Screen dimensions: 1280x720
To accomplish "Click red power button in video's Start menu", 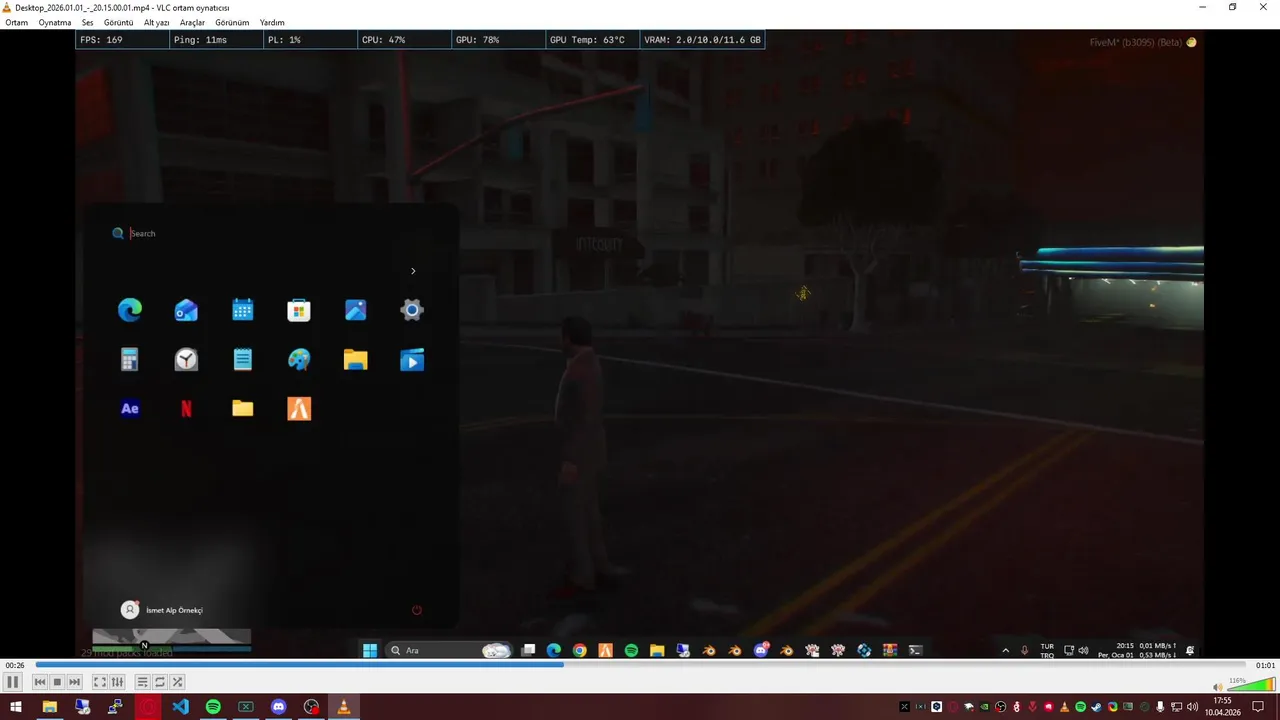I will 417,610.
